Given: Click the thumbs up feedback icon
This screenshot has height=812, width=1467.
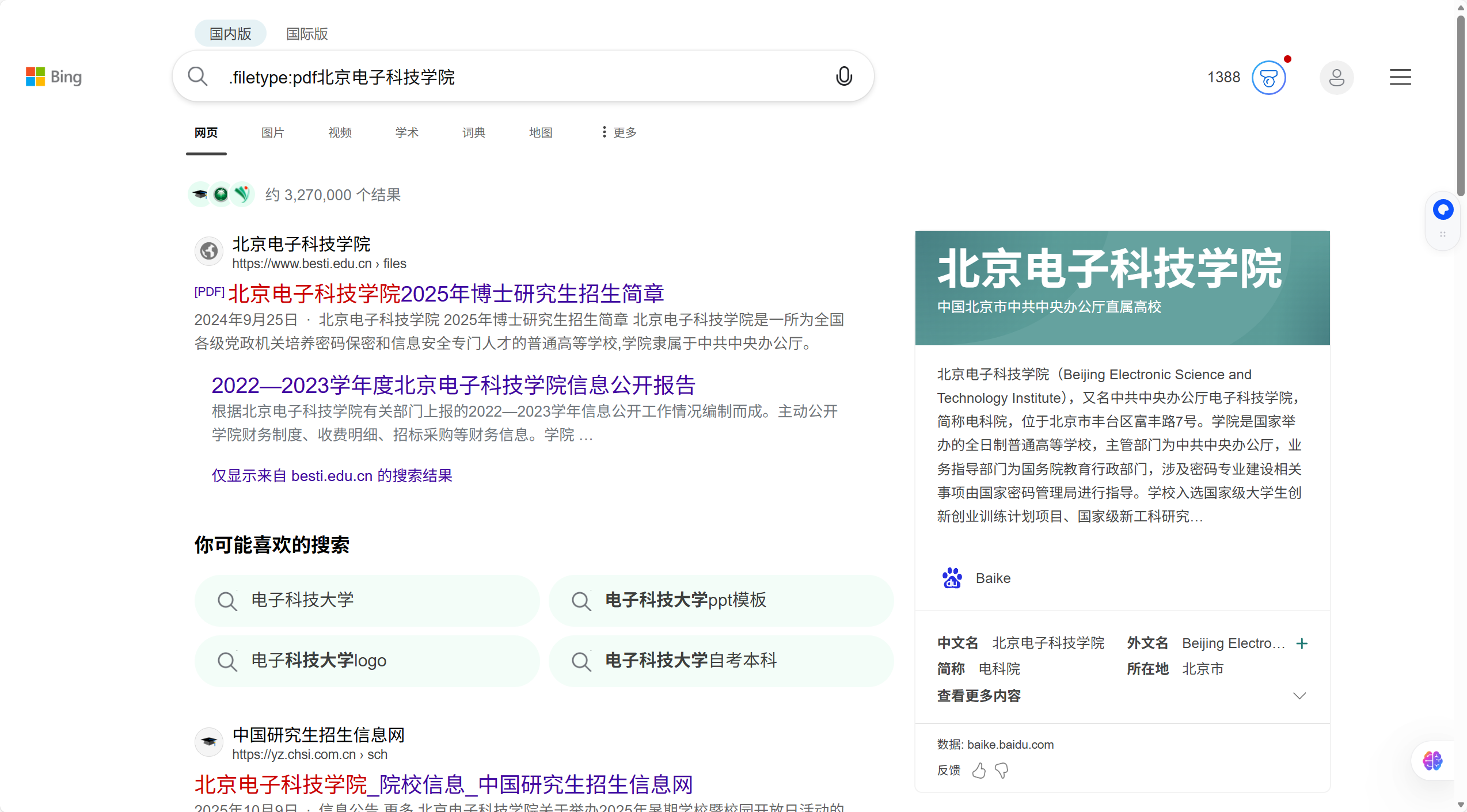Looking at the screenshot, I should click(979, 770).
